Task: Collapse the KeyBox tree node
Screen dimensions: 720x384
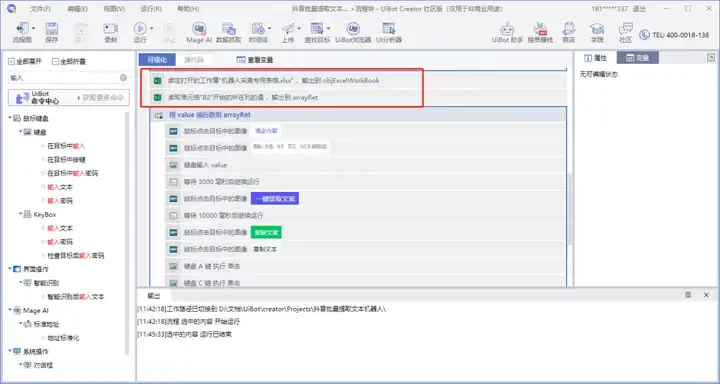Action: (20, 214)
